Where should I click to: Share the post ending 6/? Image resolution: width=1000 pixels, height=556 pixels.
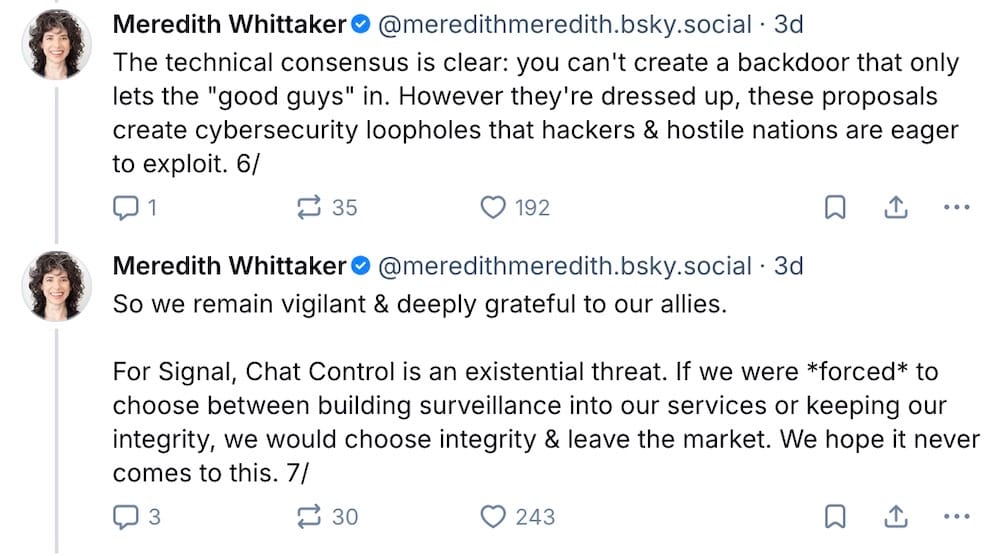coord(896,207)
